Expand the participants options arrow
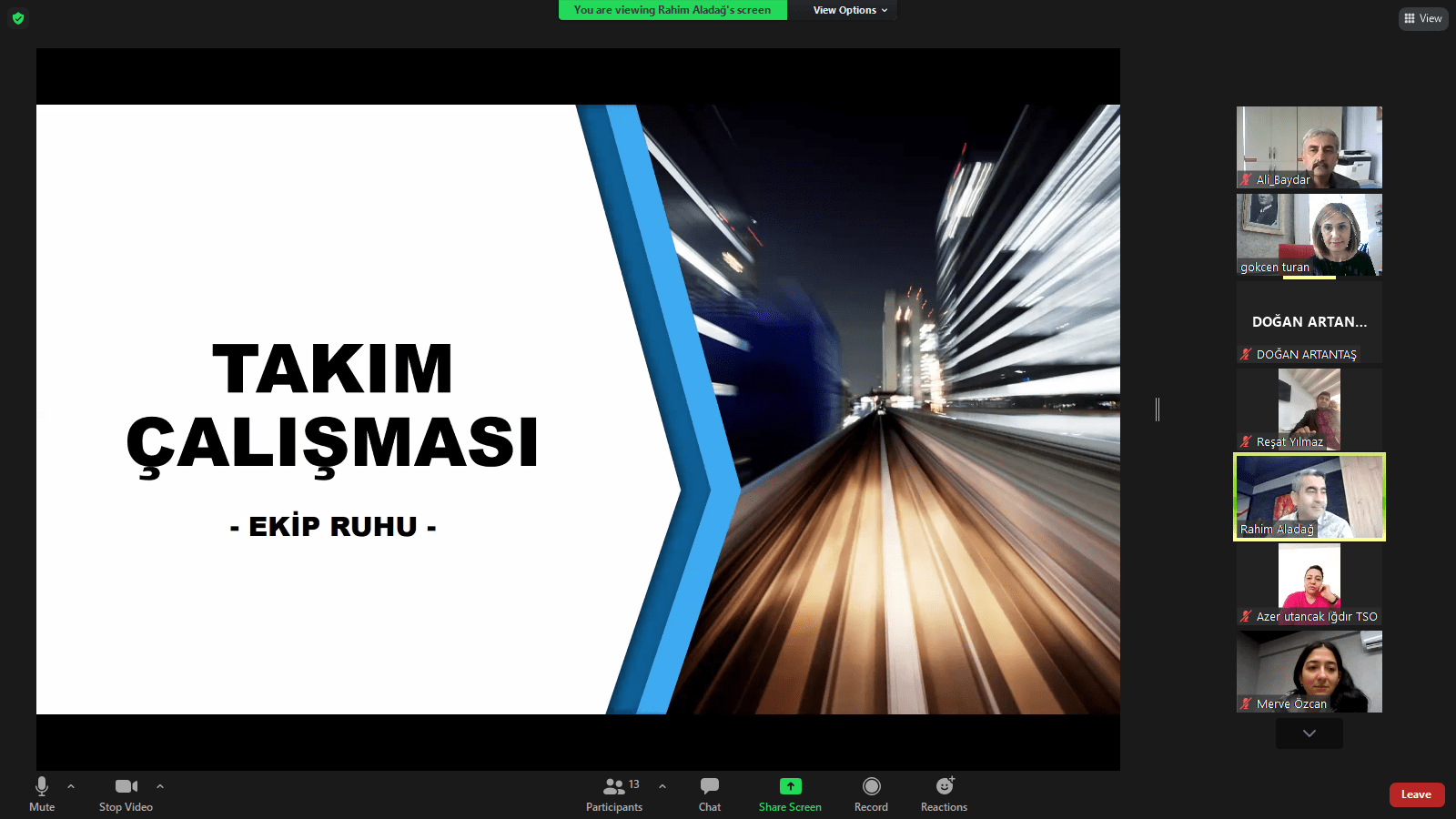Viewport: 1456px width, 819px height. (x=662, y=786)
